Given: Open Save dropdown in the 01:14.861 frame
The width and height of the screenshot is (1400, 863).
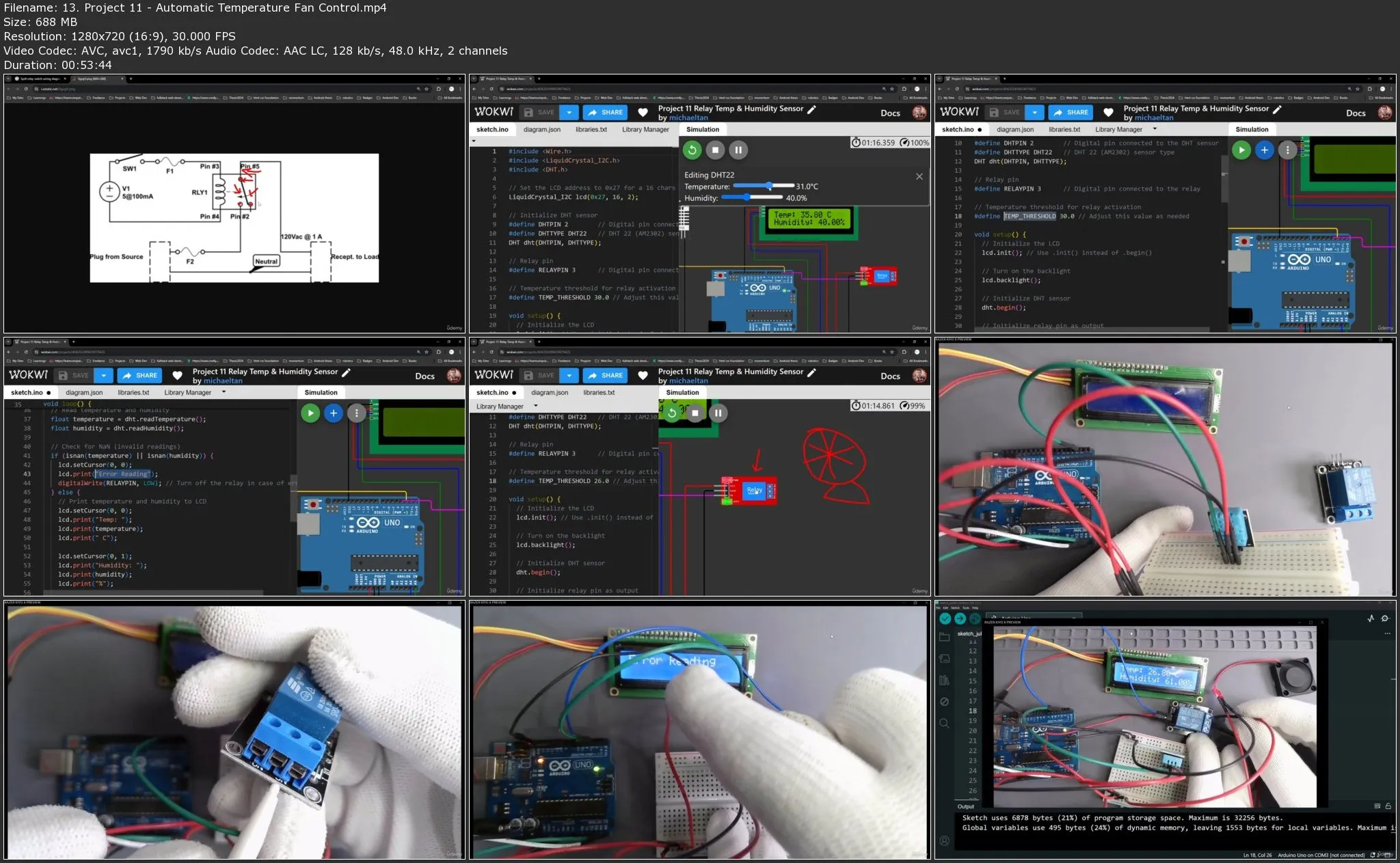Looking at the screenshot, I should 569,375.
